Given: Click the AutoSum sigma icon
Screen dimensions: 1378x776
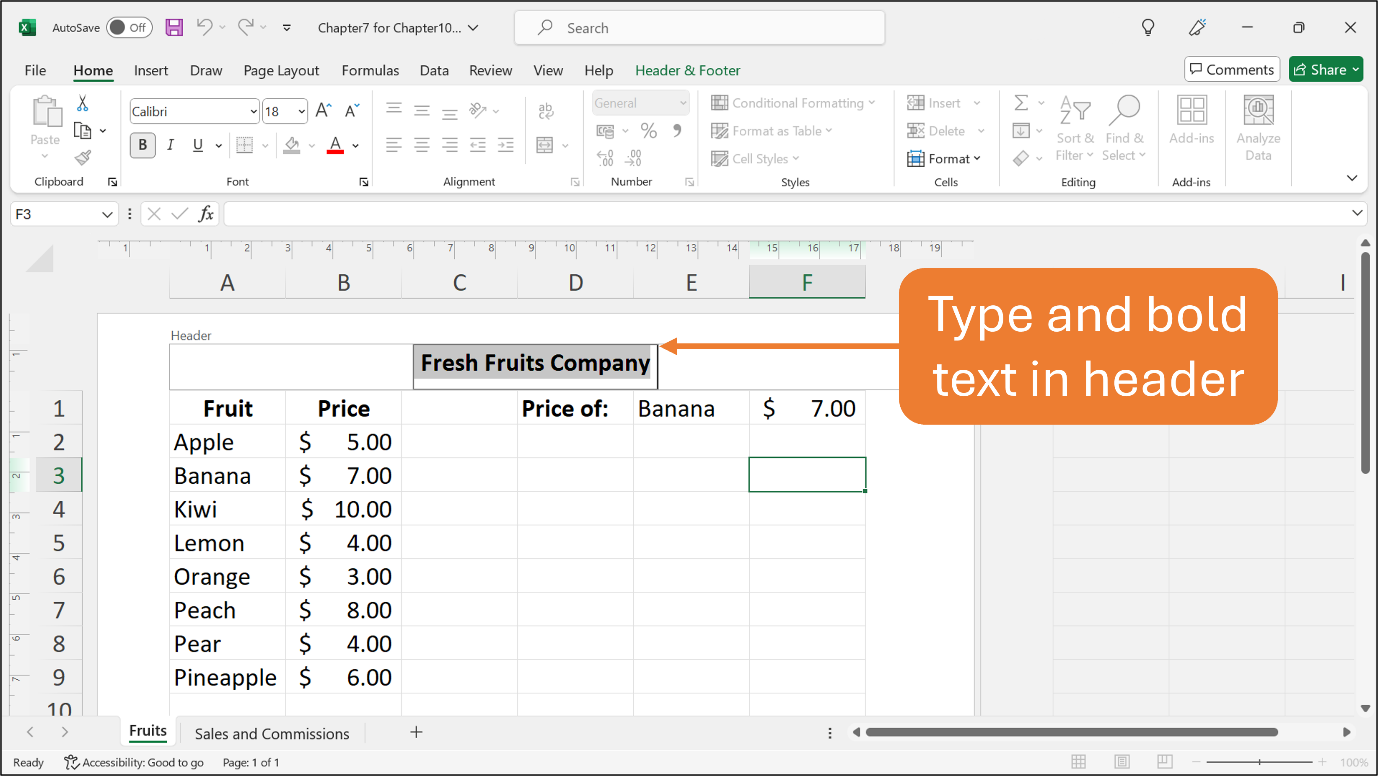Looking at the screenshot, I should coord(1021,103).
